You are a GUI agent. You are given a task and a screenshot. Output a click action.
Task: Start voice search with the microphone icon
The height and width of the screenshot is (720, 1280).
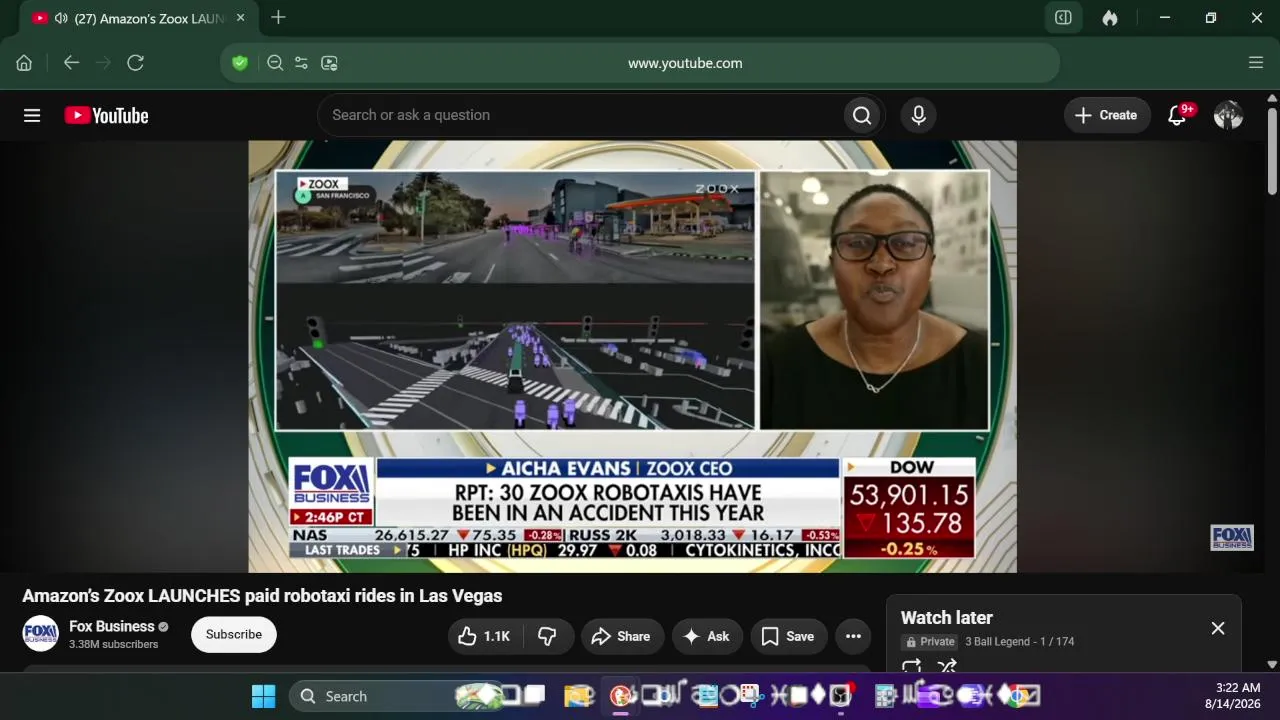pos(919,115)
